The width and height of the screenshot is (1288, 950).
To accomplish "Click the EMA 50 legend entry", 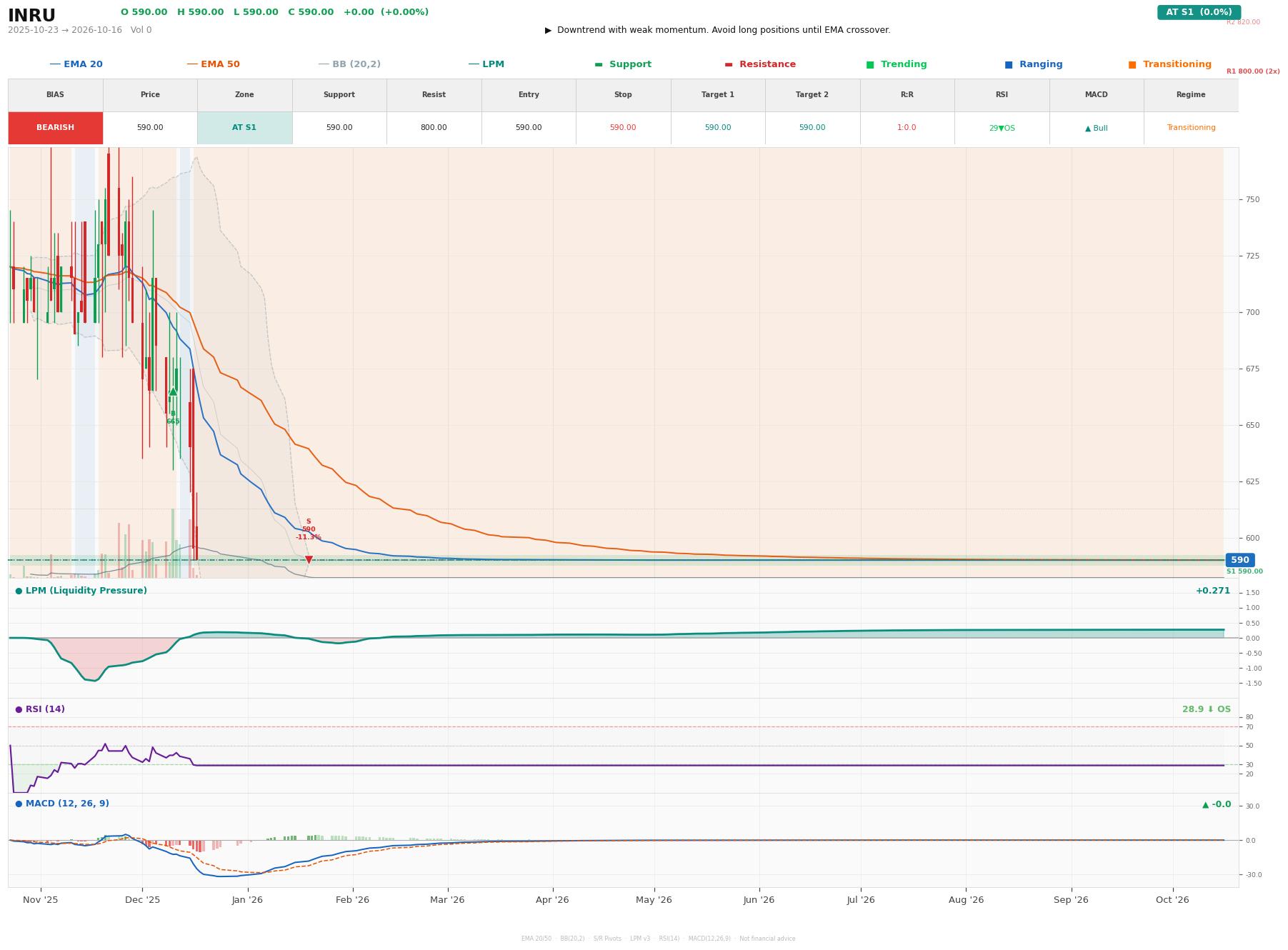I will [213, 64].
